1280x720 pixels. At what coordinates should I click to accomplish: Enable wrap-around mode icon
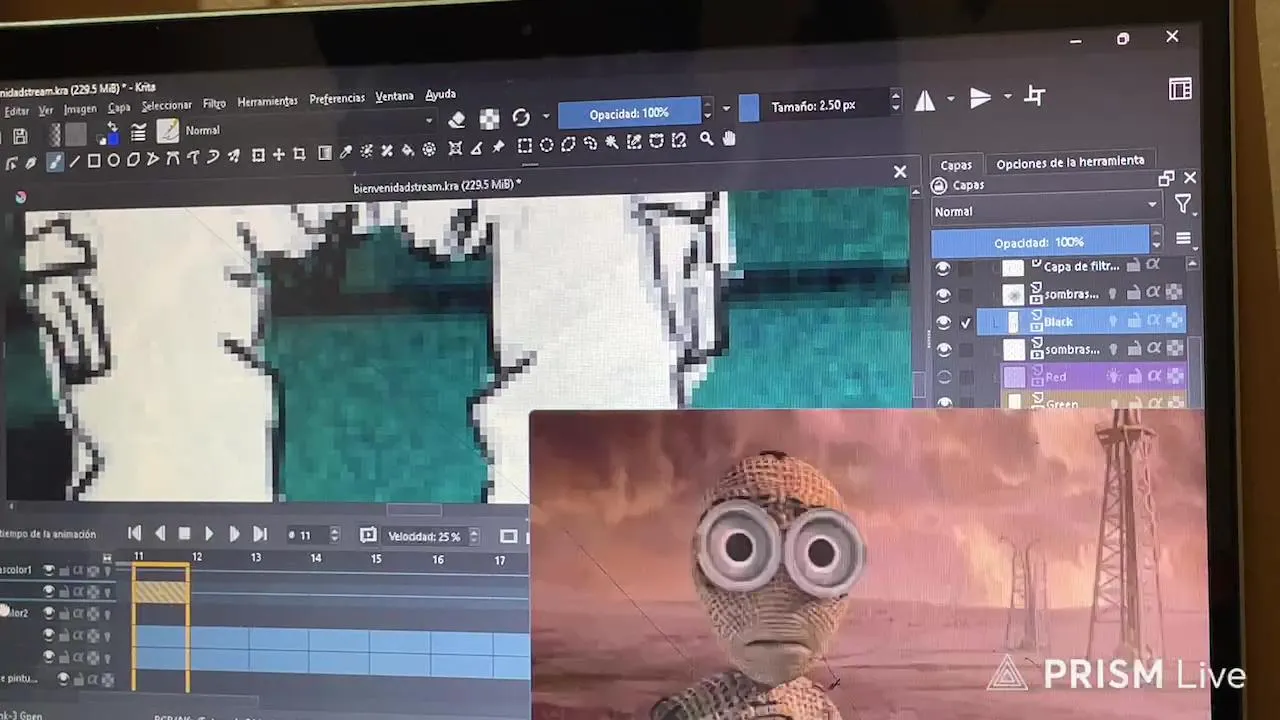(x=1035, y=96)
